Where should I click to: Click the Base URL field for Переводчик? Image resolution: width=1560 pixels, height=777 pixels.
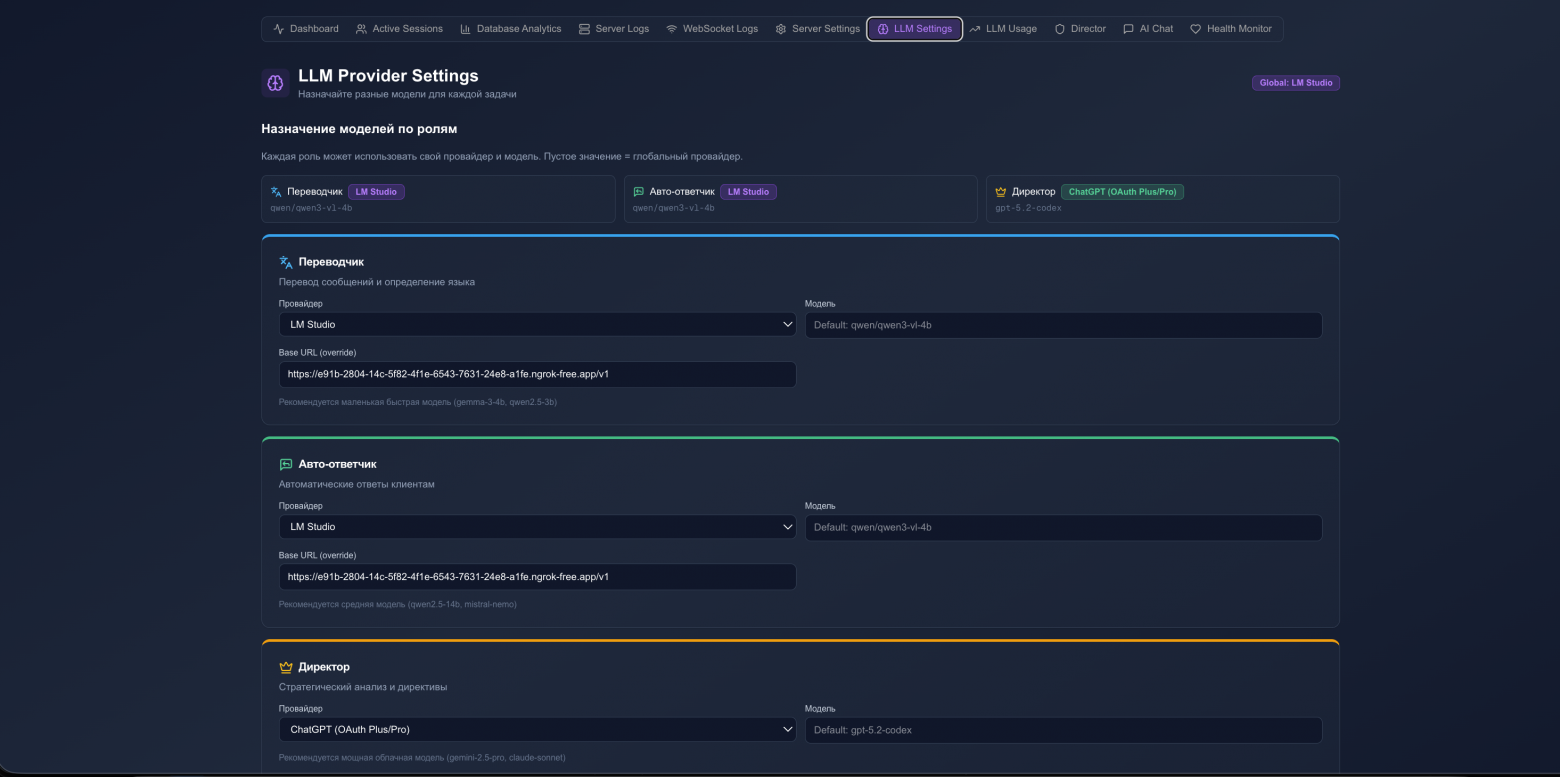(x=537, y=374)
